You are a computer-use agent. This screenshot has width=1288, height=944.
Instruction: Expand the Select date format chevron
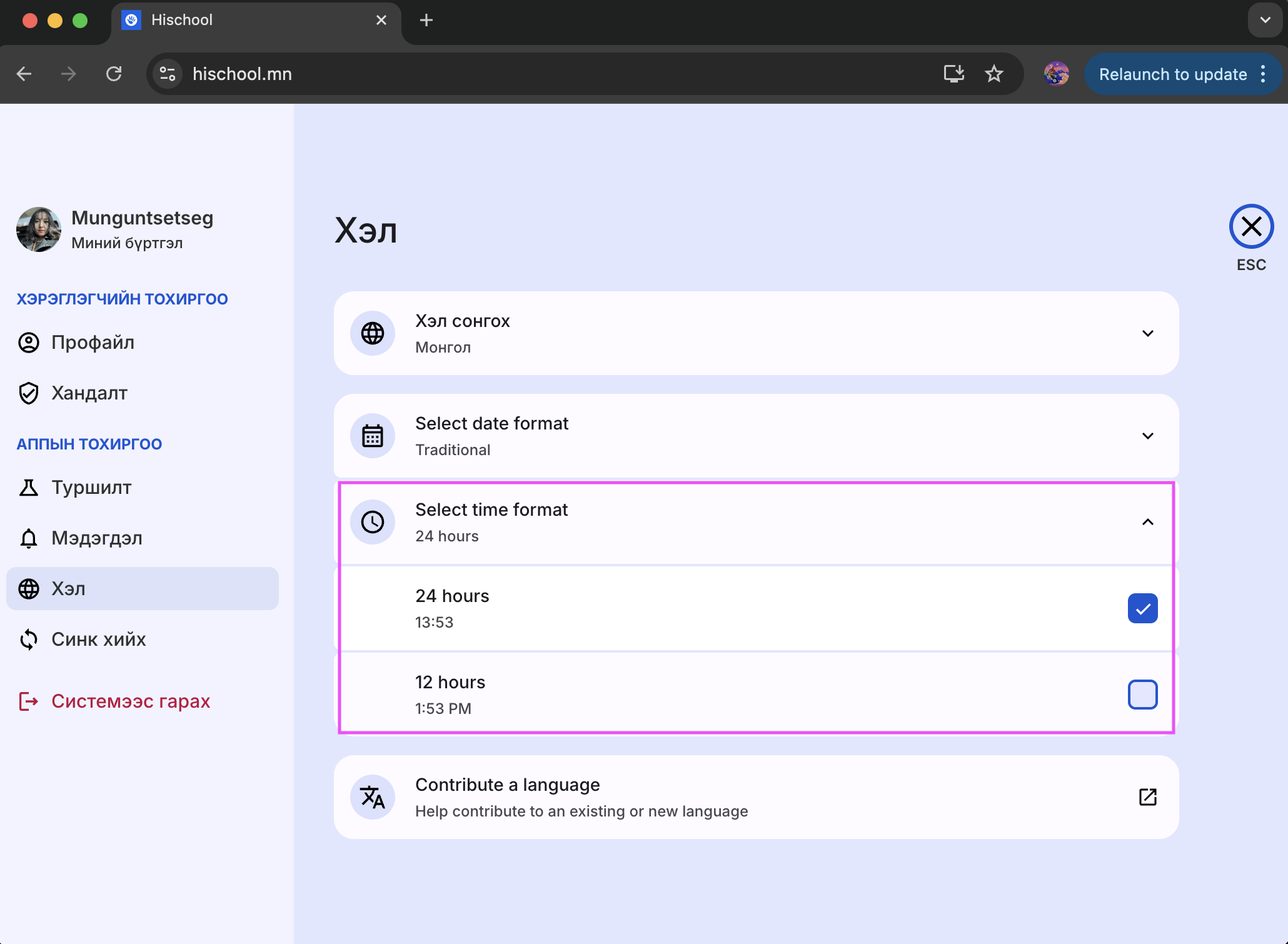click(1147, 436)
